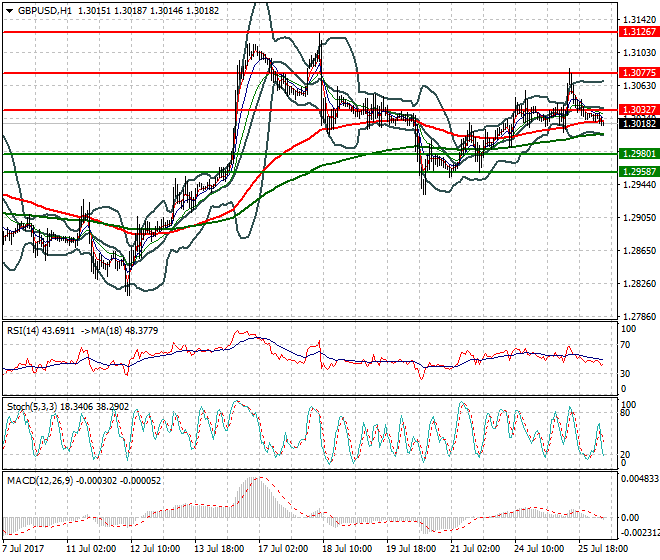Select the 19 Jul 18:00 time axis label
Viewport: 660px width, 560px height.
(411, 549)
